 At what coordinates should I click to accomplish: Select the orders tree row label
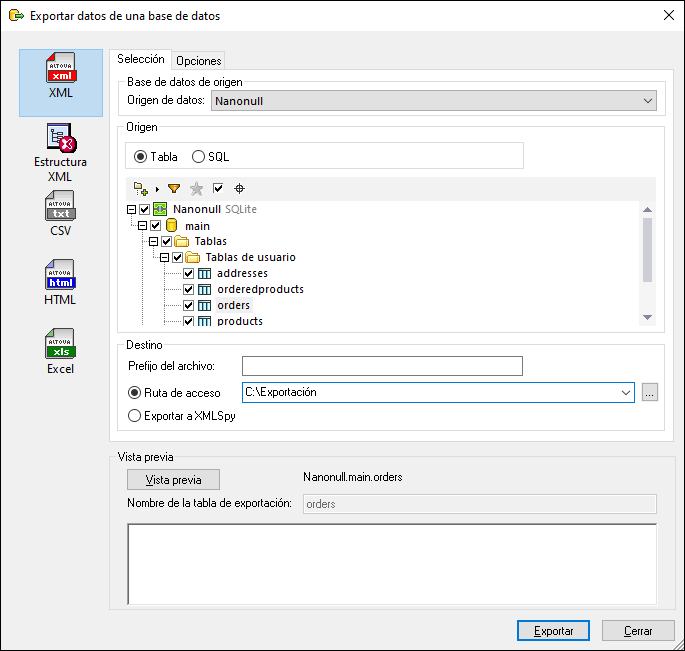click(234, 305)
